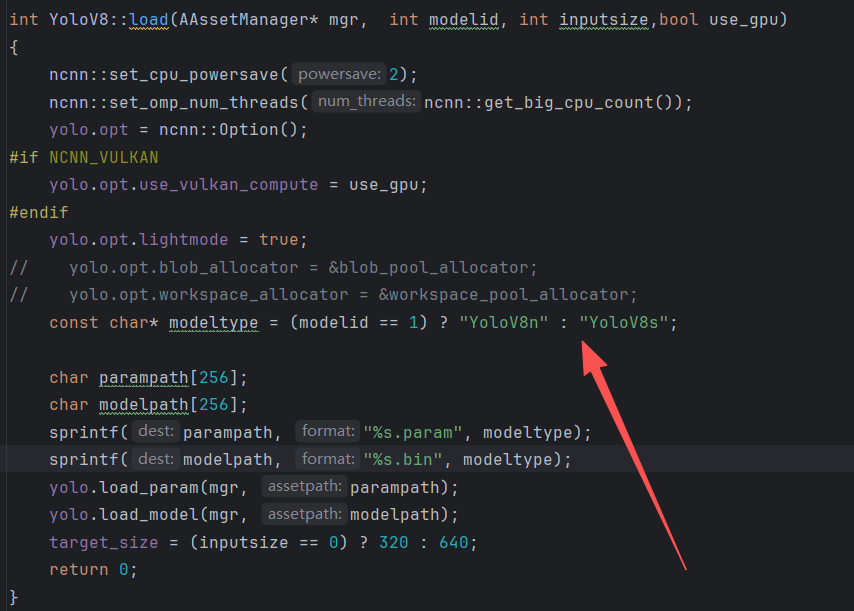The image size is (854, 611).
Task: Click "%s.param" format string
Action: 413,432
